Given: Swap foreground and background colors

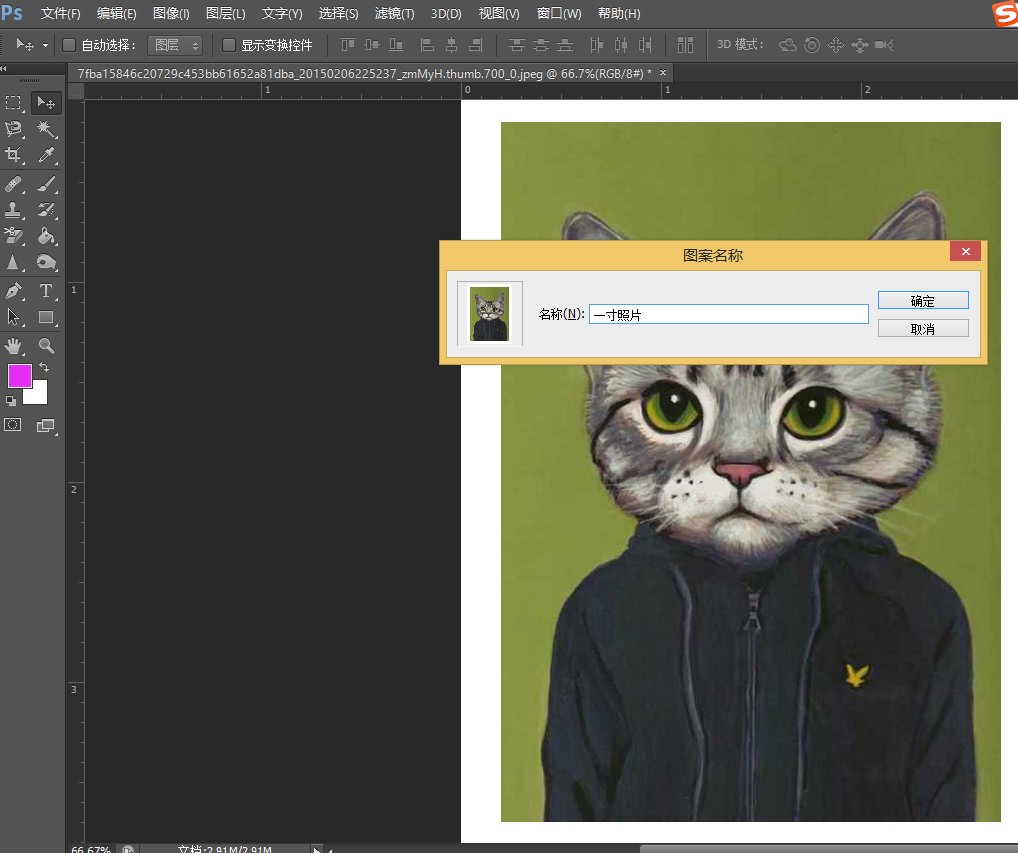Looking at the screenshot, I should pyautogui.click(x=44, y=367).
